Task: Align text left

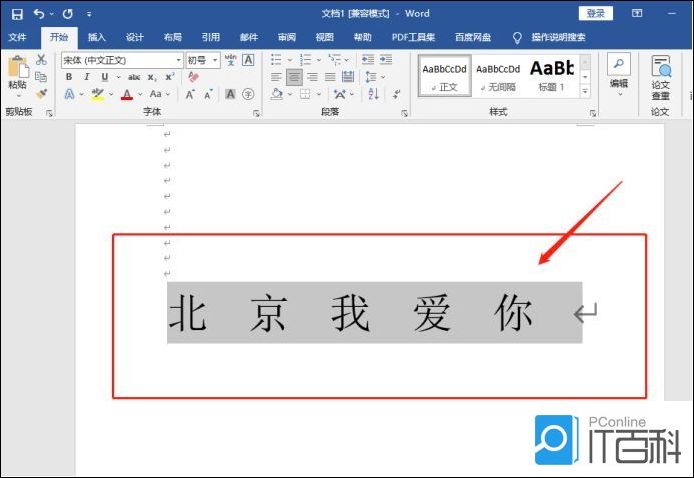Action: pyautogui.click(x=276, y=77)
